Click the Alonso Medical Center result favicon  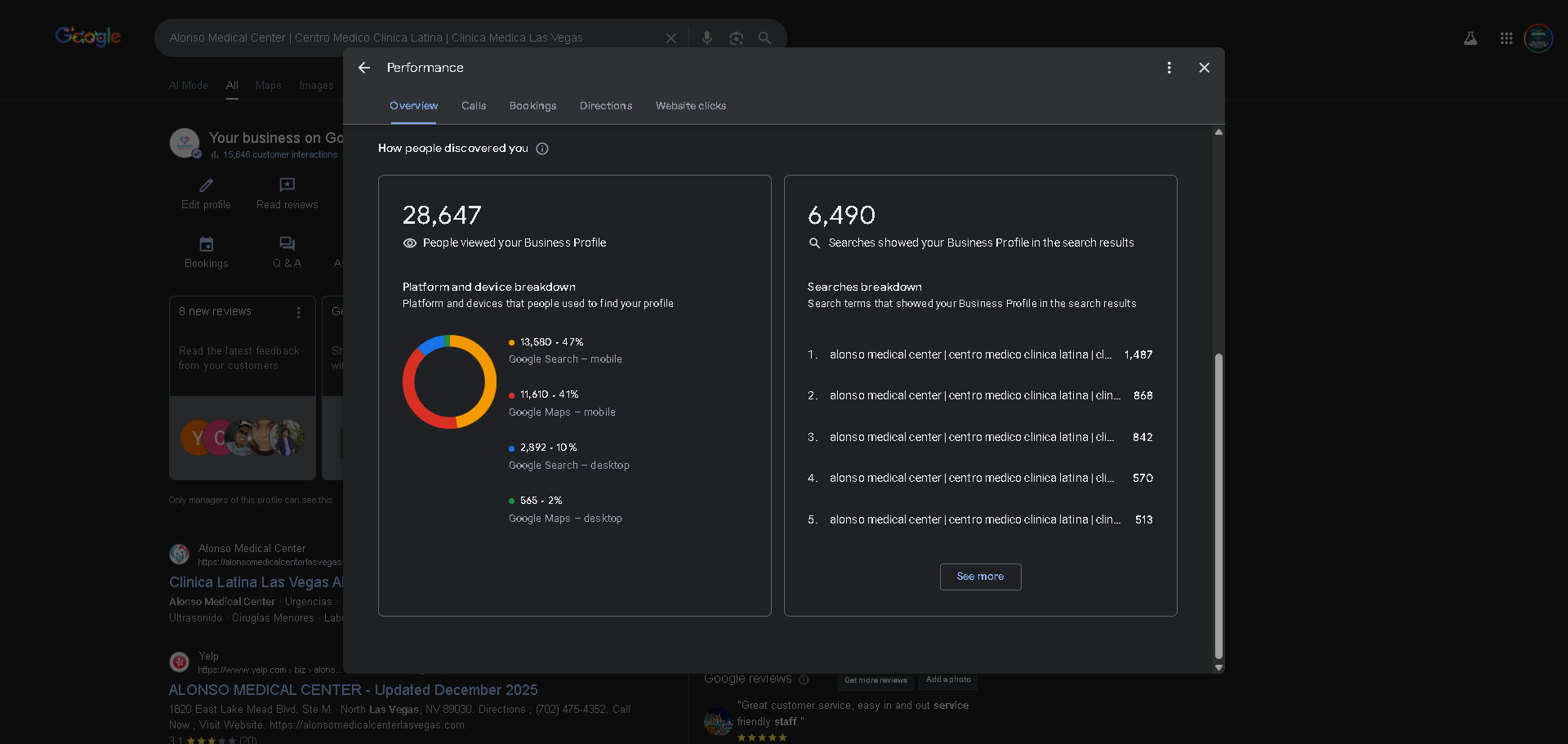[x=180, y=555]
